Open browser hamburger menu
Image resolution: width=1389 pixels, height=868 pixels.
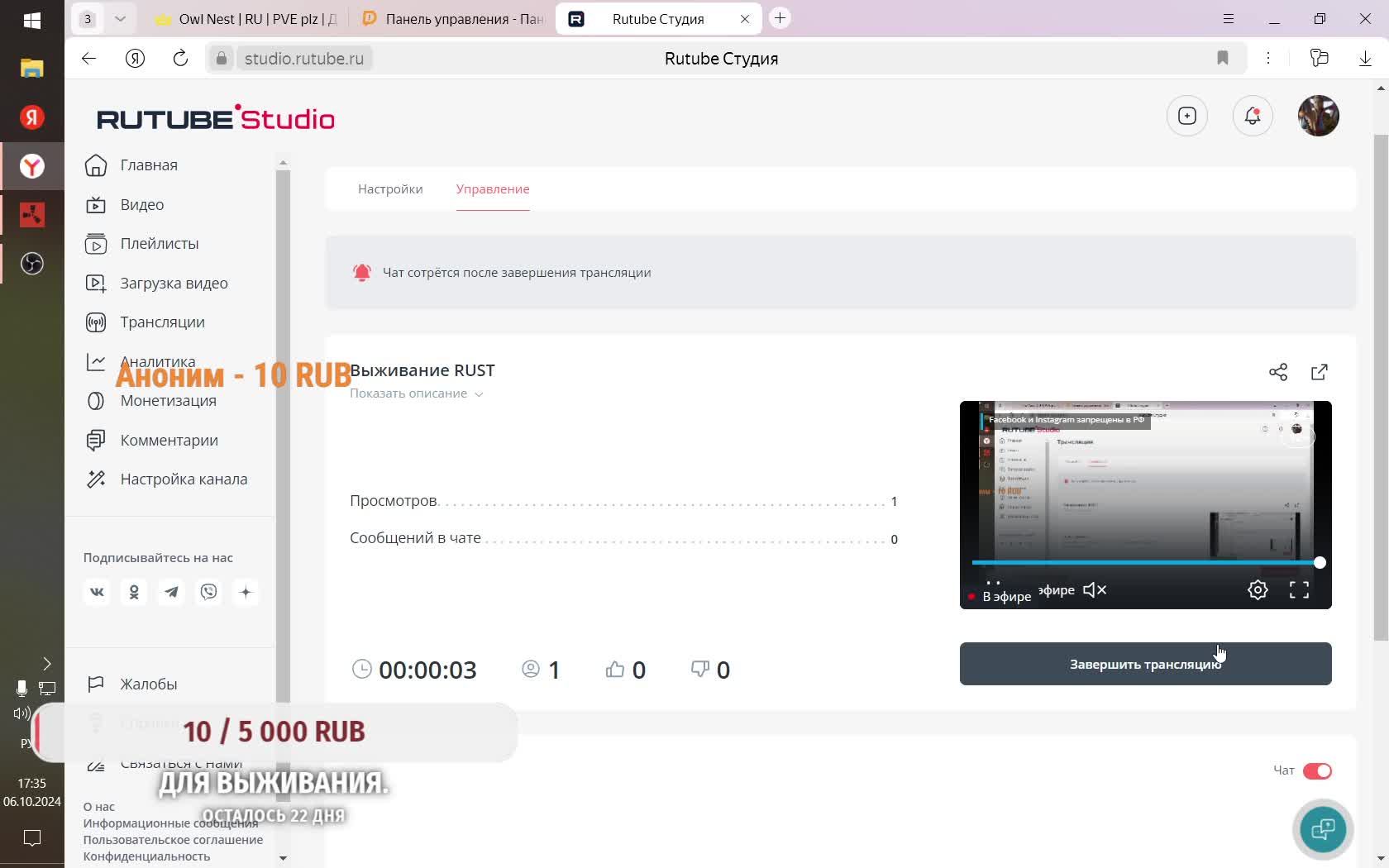pyautogui.click(x=1229, y=18)
